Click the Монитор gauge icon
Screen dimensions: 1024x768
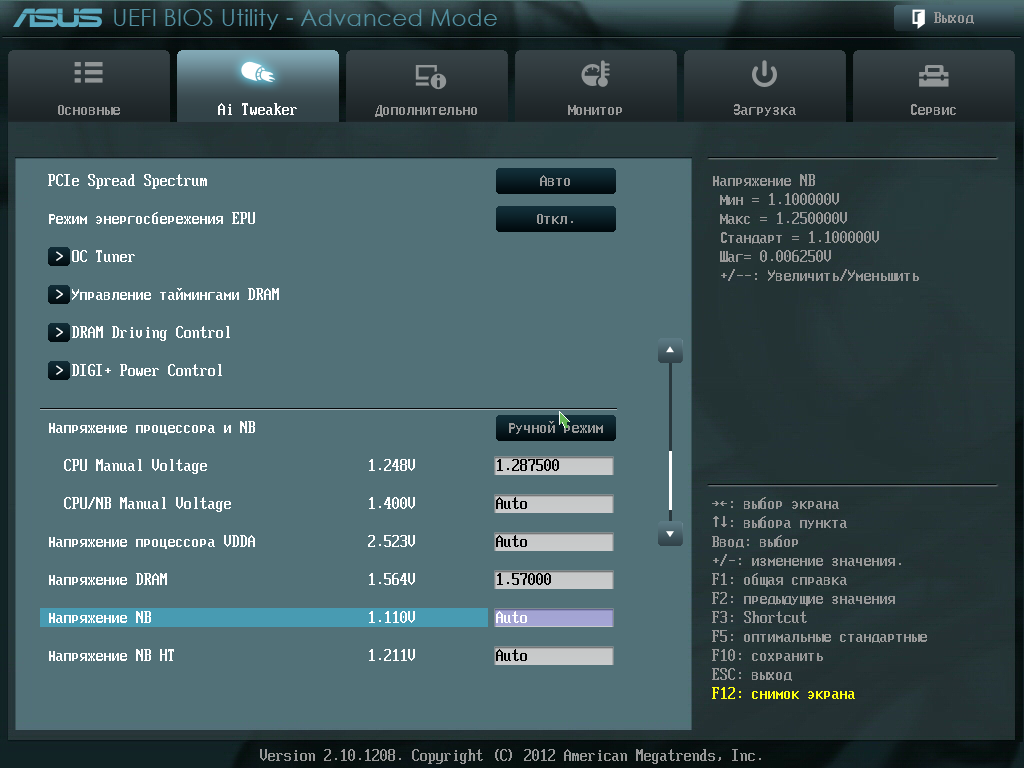(x=596, y=74)
